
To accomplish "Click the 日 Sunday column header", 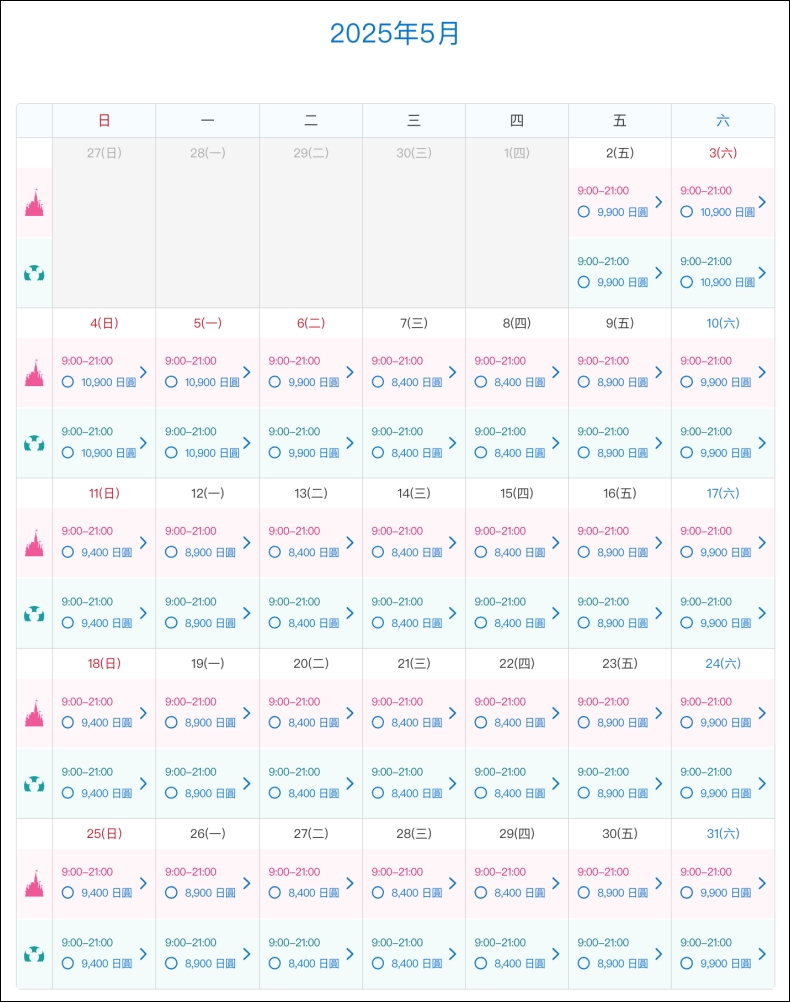I will (x=104, y=120).
